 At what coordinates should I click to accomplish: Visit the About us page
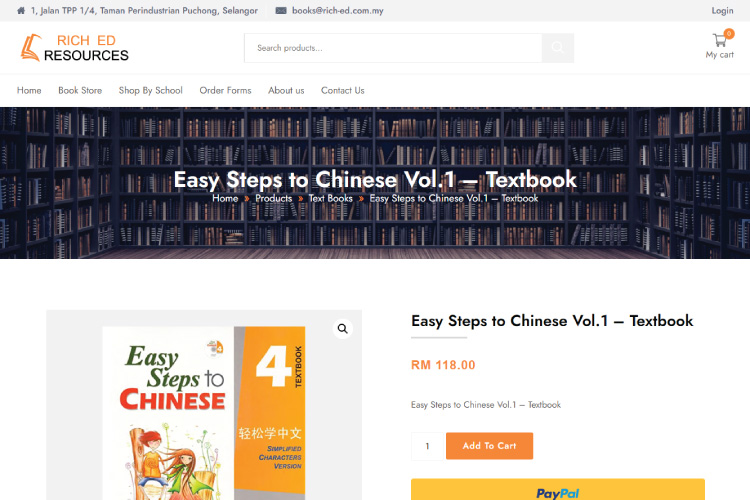286,90
